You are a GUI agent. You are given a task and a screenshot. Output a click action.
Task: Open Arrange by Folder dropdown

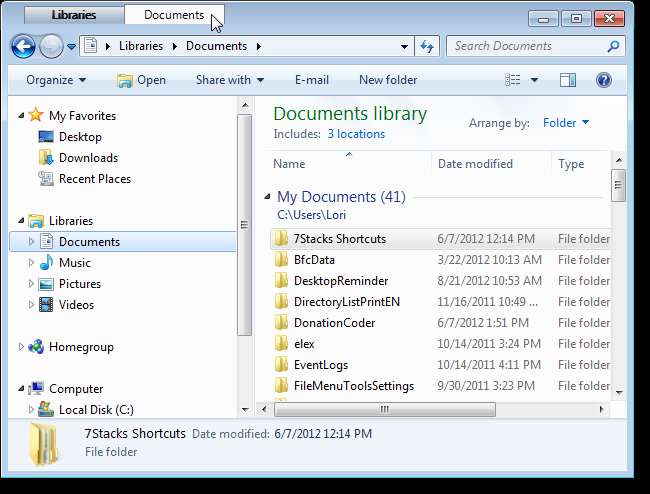[x=566, y=123]
